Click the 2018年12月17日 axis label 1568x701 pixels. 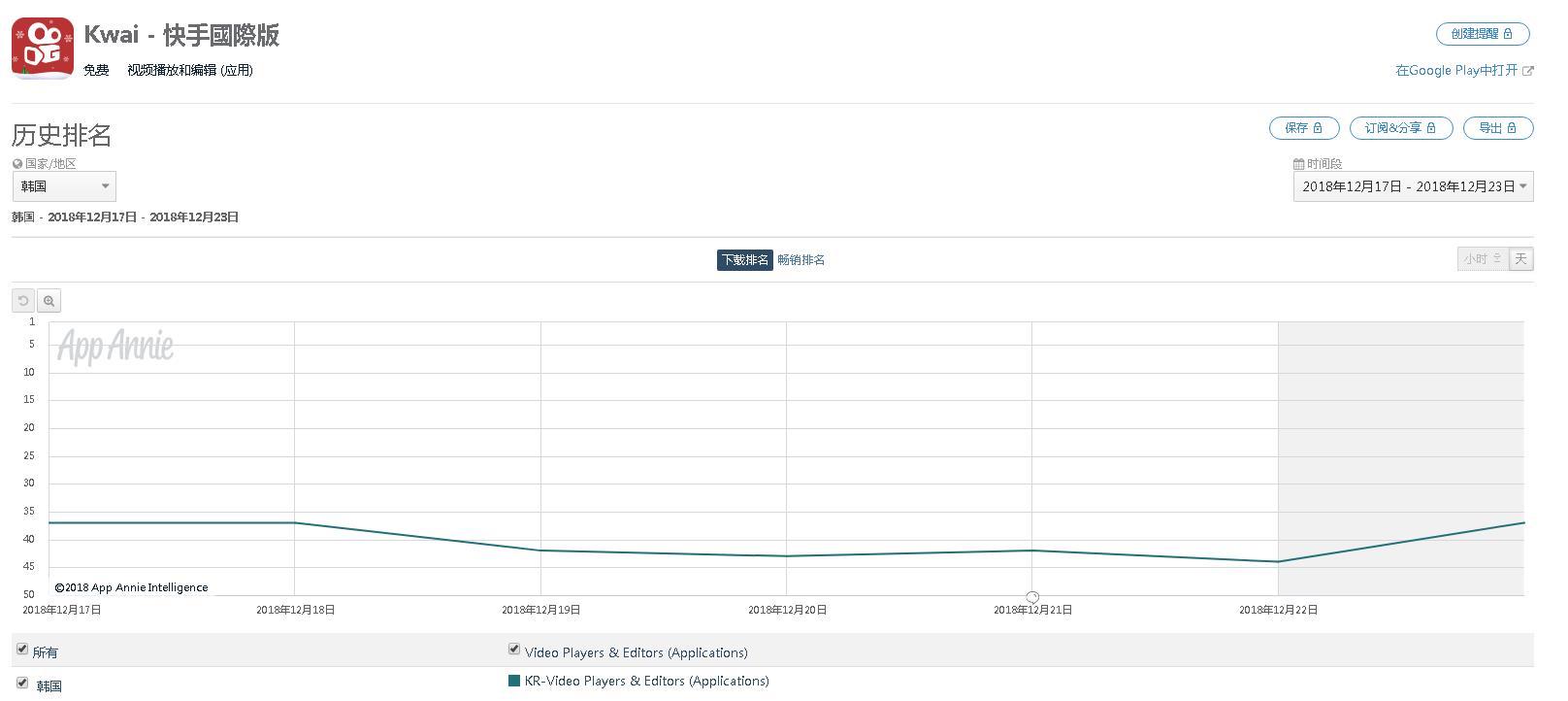pos(62,610)
